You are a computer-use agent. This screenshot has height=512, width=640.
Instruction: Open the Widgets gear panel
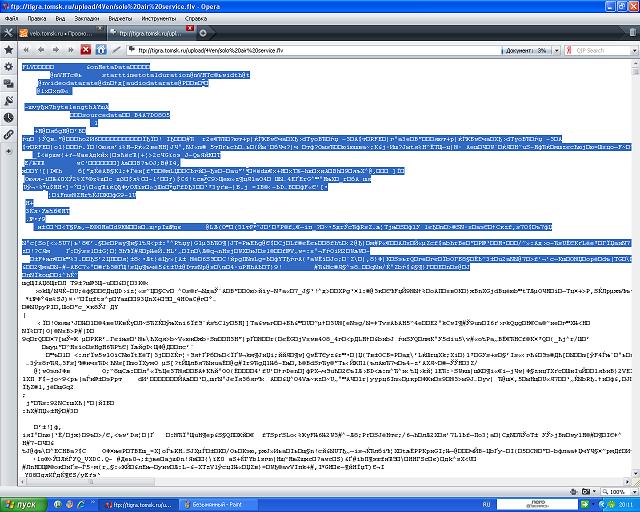[x=8, y=67]
